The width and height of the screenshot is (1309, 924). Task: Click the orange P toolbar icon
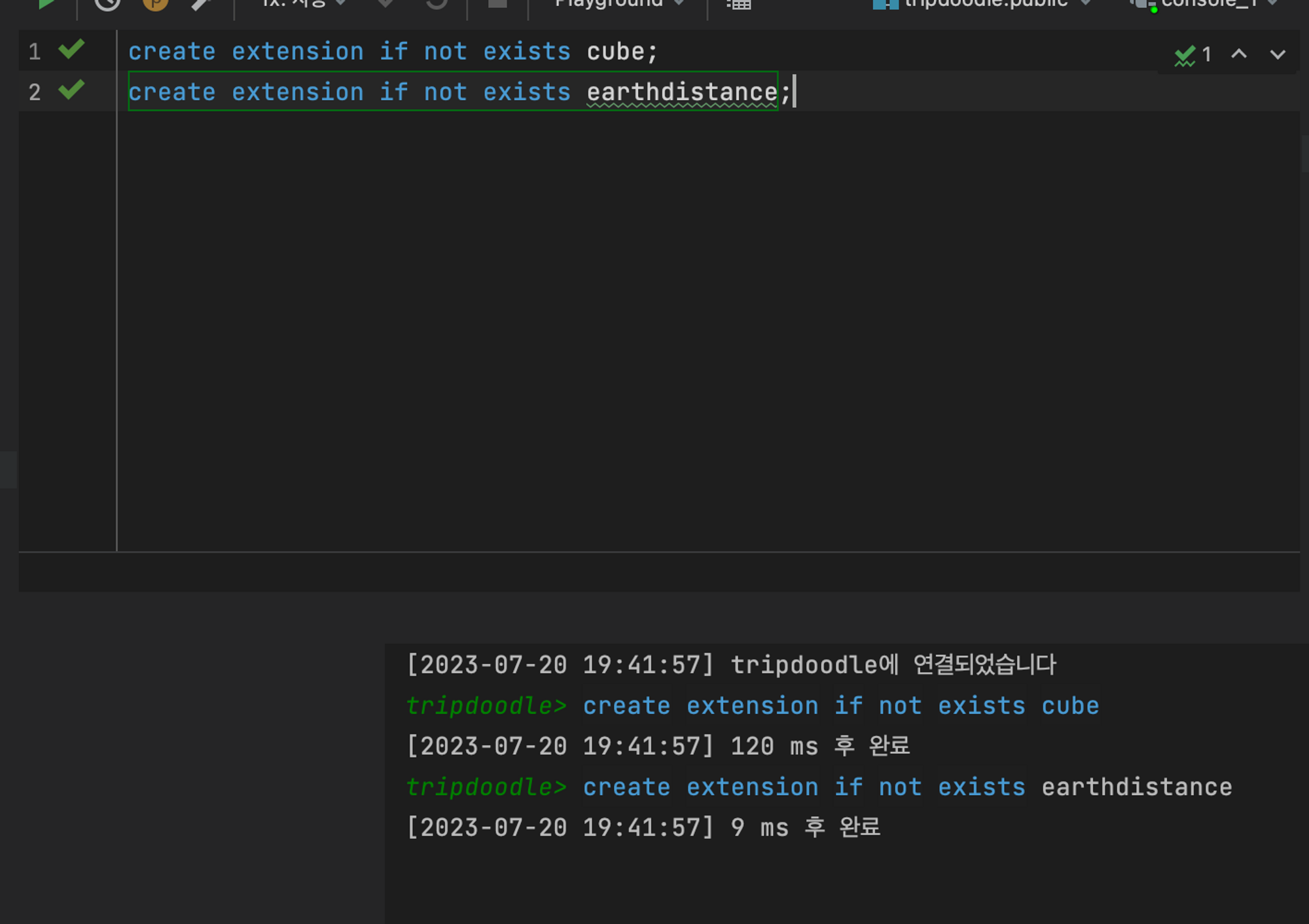coord(155,4)
